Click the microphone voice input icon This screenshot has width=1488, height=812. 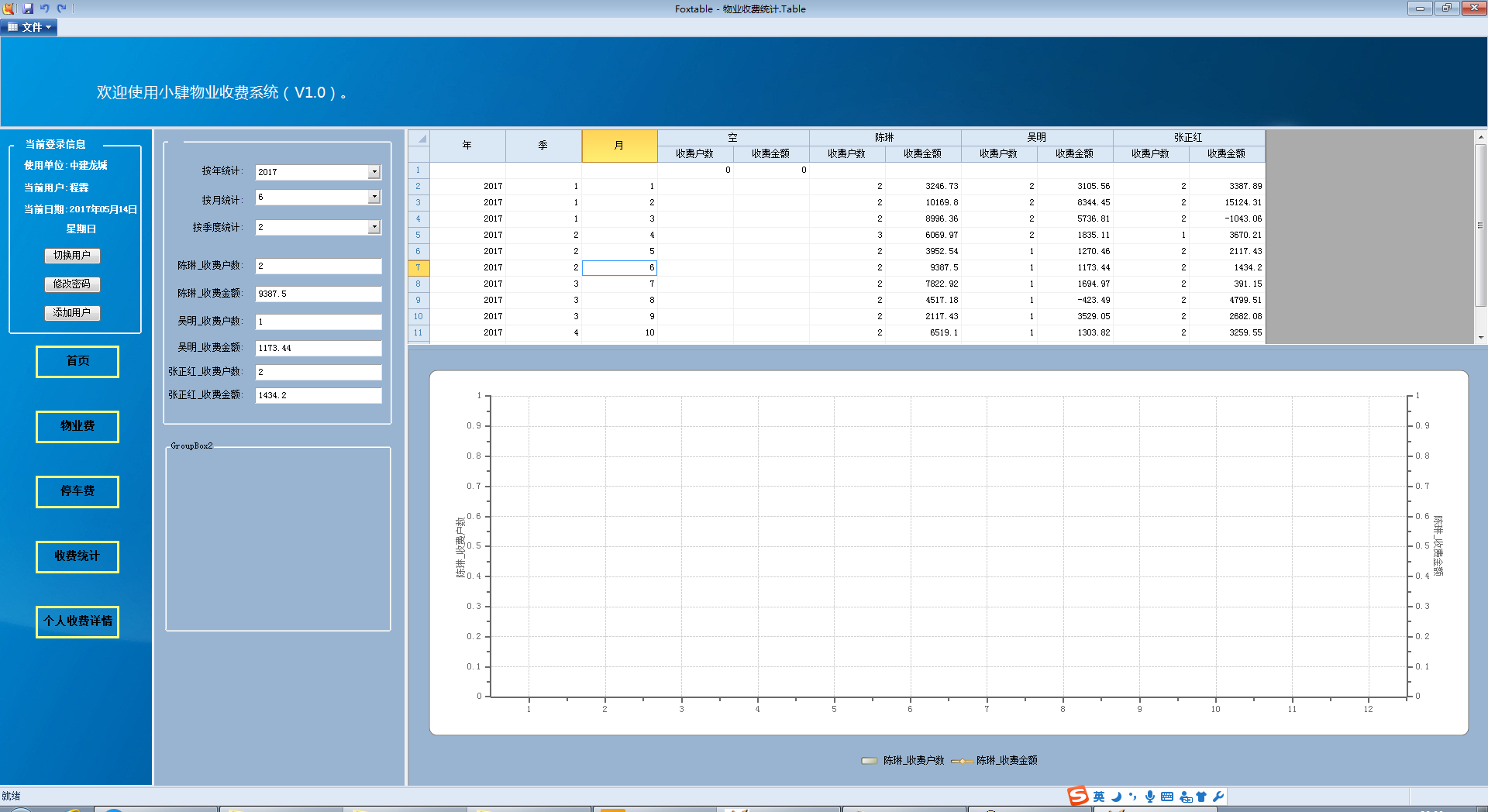(1150, 797)
